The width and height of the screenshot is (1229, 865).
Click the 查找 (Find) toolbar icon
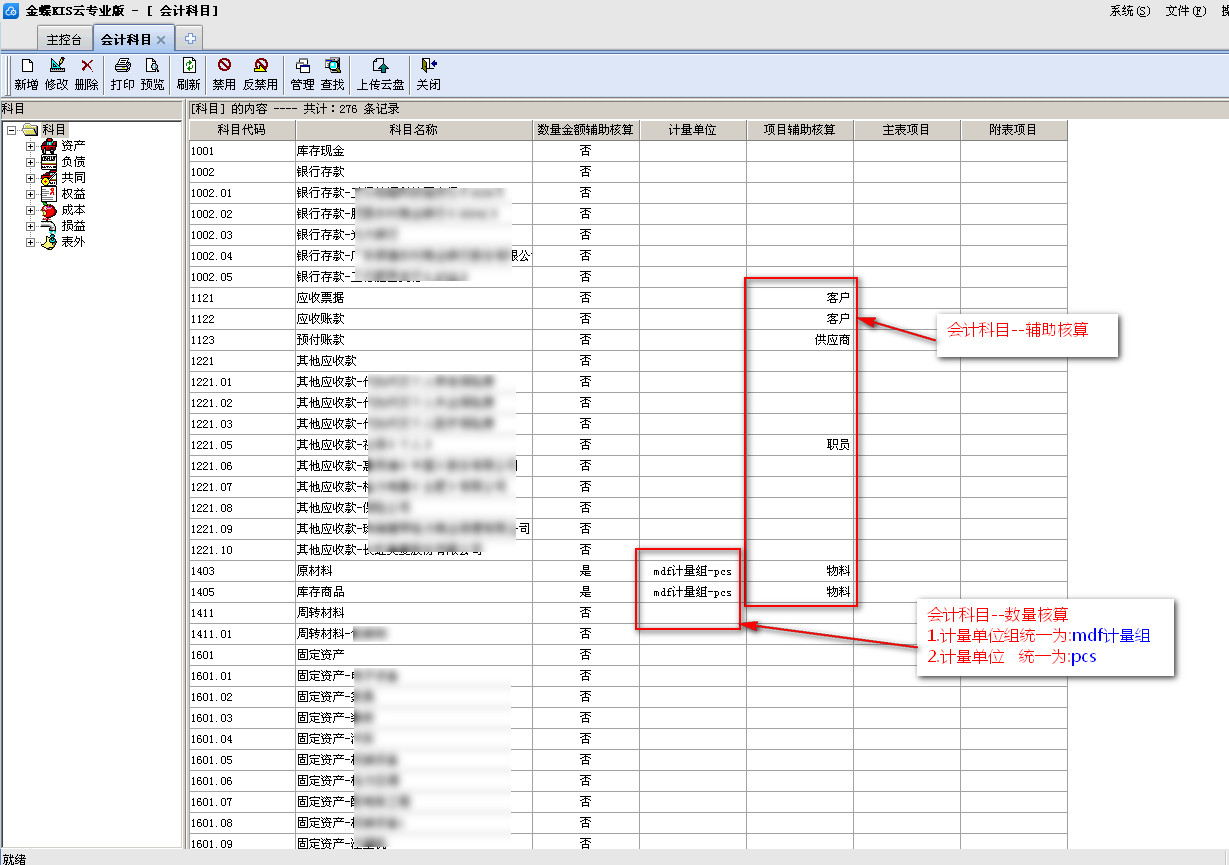point(332,66)
